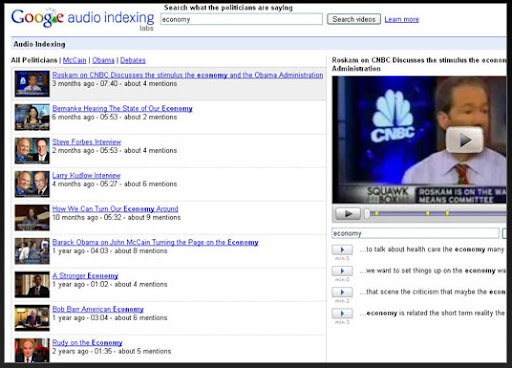Open the Bernanke Hearing video thumbnail
This screenshot has width=512, height=368.
(x=32, y=117)
